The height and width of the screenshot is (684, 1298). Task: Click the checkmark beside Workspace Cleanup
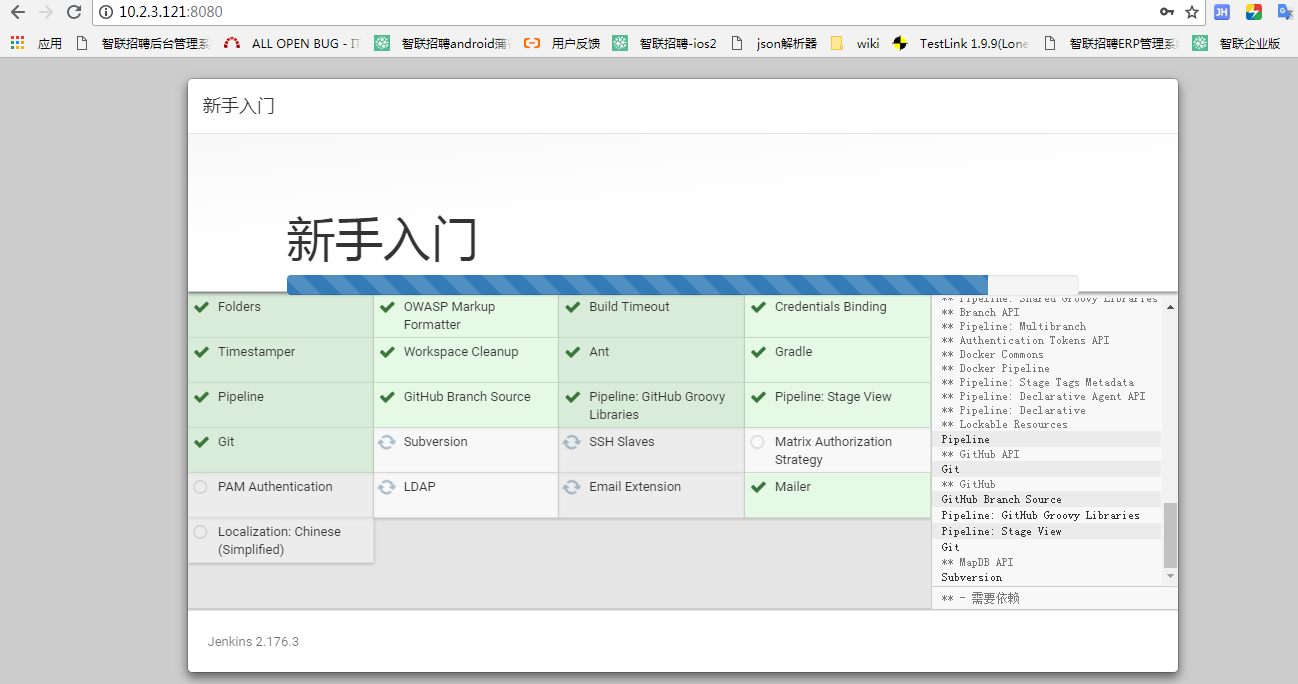pos(387,352)
